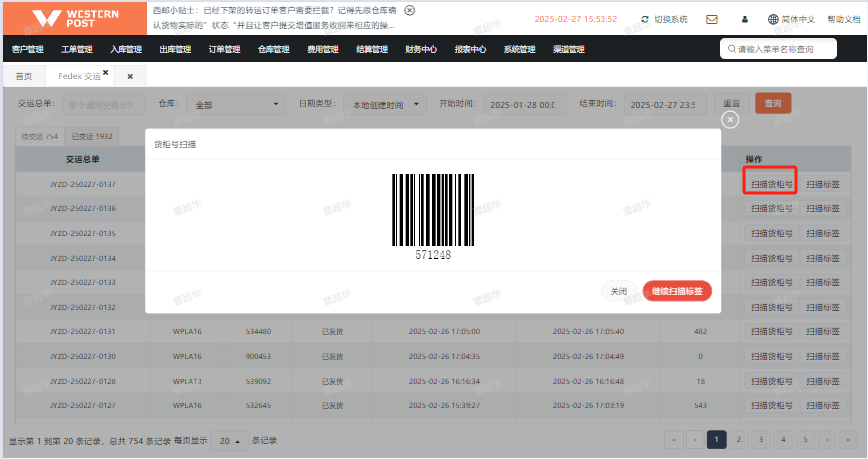Click the menu name search field

point(778,49)
